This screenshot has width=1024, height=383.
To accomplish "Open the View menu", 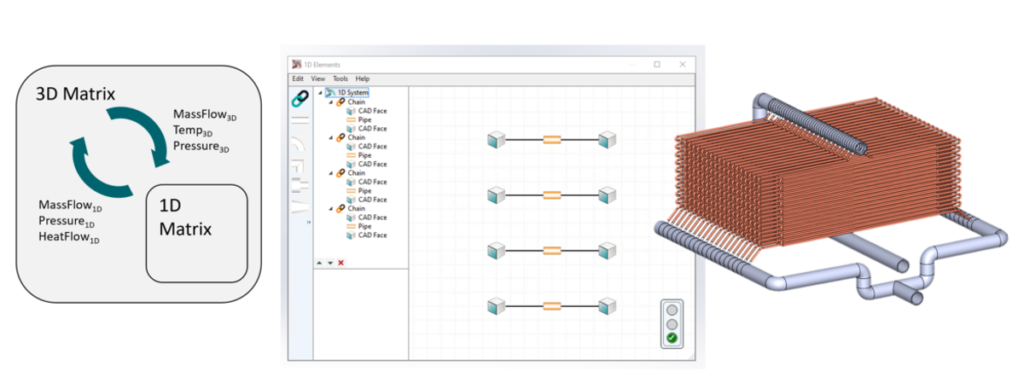I will pyautogui.click(x=318, y=78).
